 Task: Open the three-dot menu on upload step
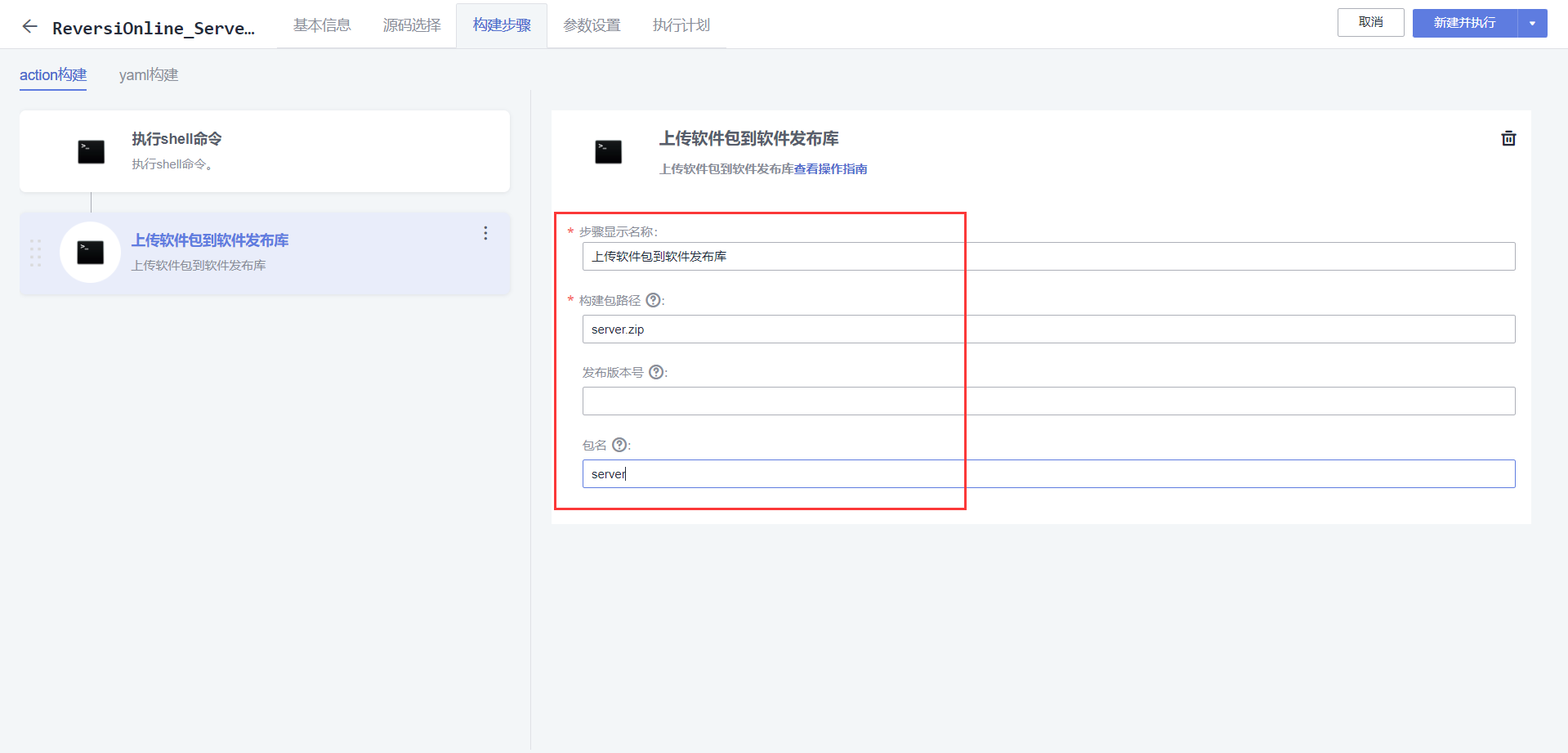485,233
